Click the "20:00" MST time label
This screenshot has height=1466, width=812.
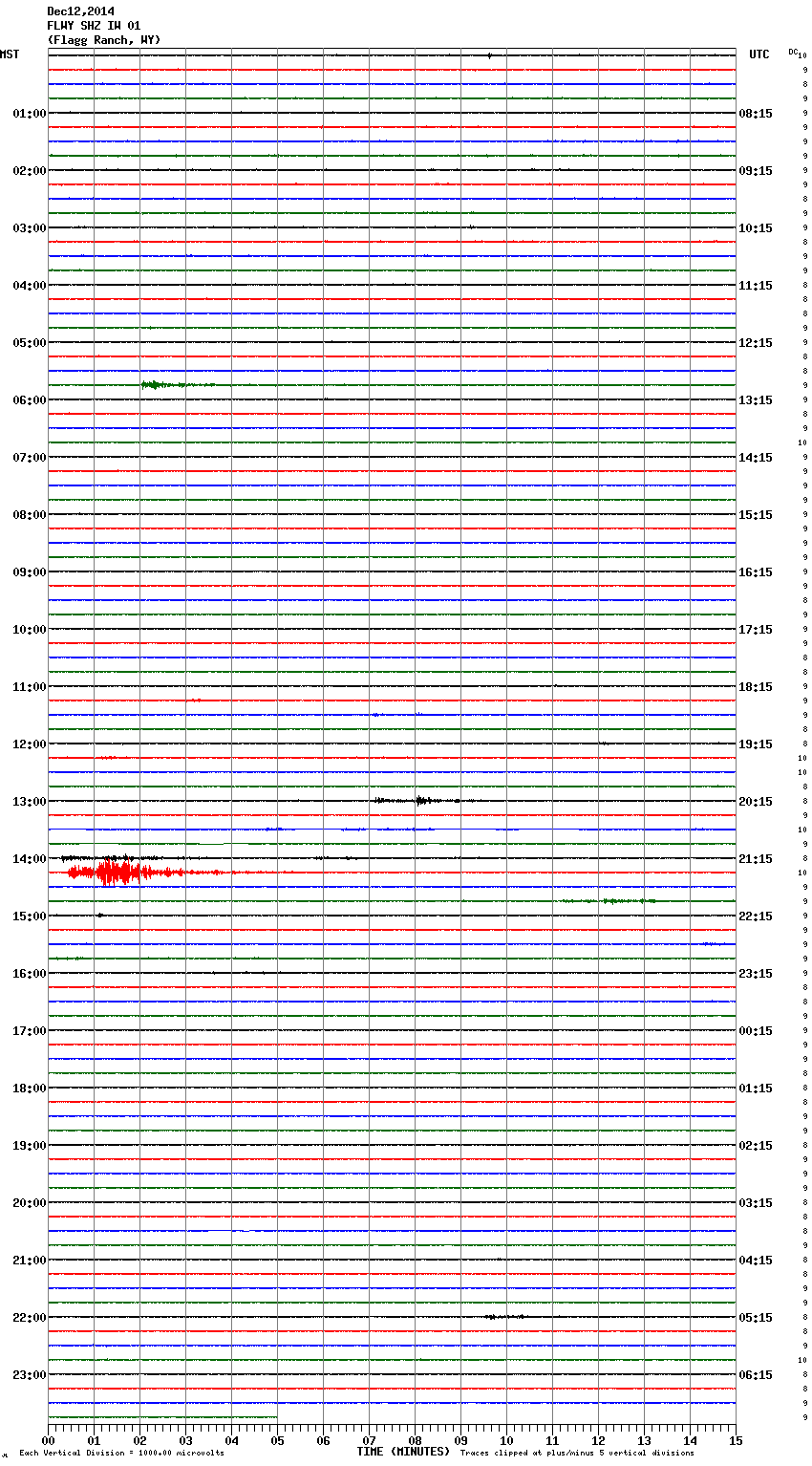30,1203
